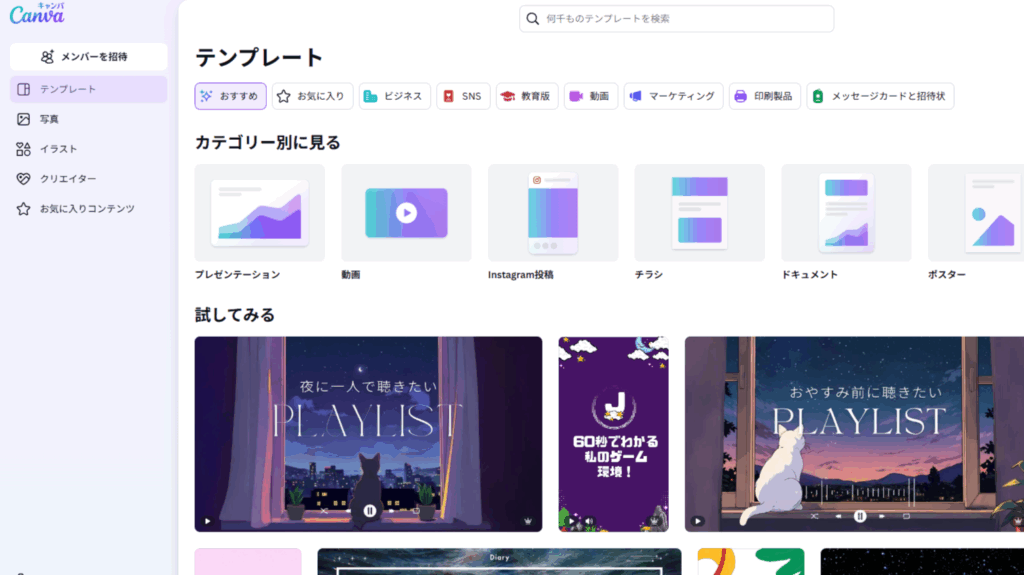Open テンプレート in the left sidebar
Viewport: 1024px width, 575px height.
coord(88,89)
